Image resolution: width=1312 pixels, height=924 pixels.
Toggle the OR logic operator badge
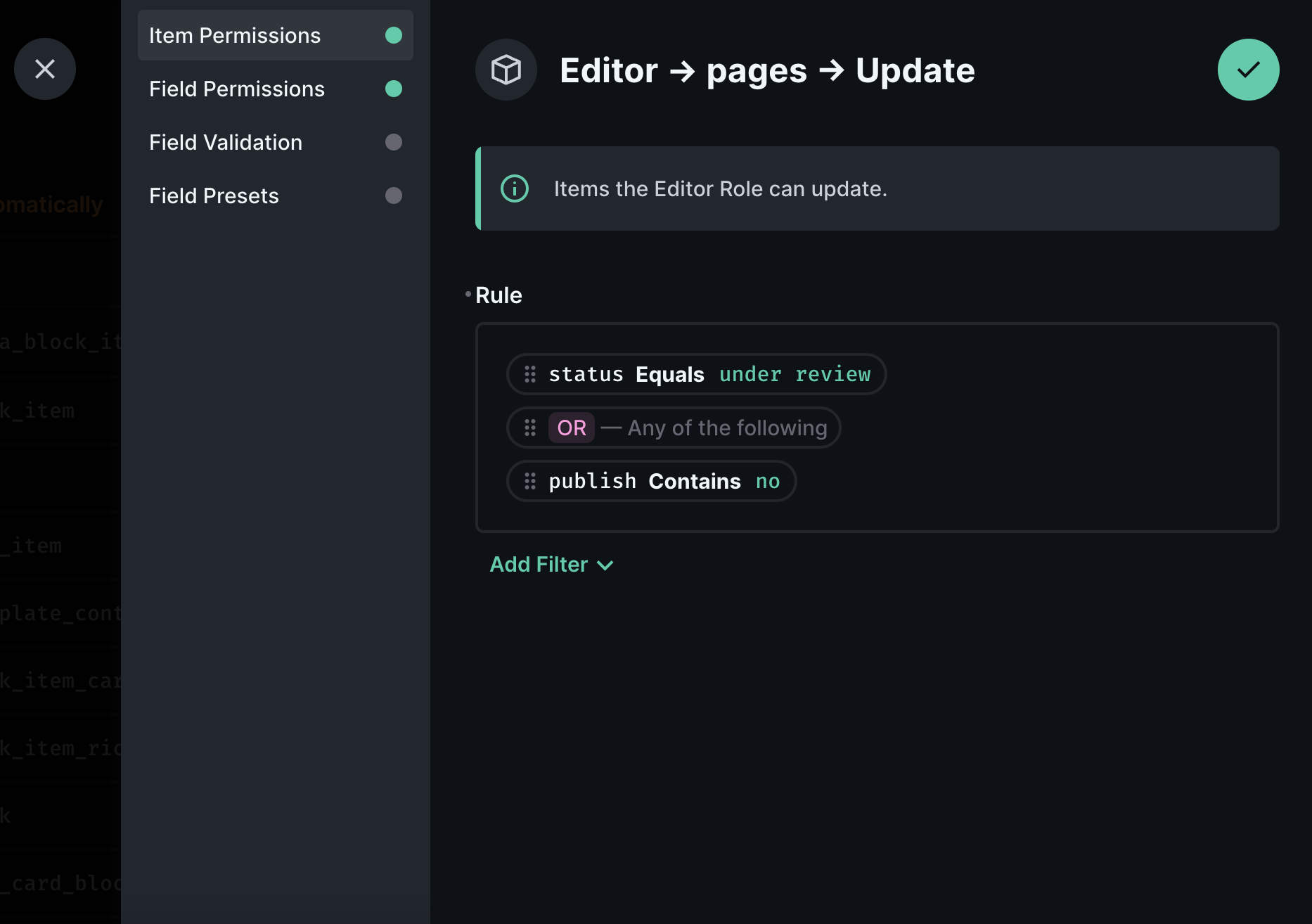(572, 428)
